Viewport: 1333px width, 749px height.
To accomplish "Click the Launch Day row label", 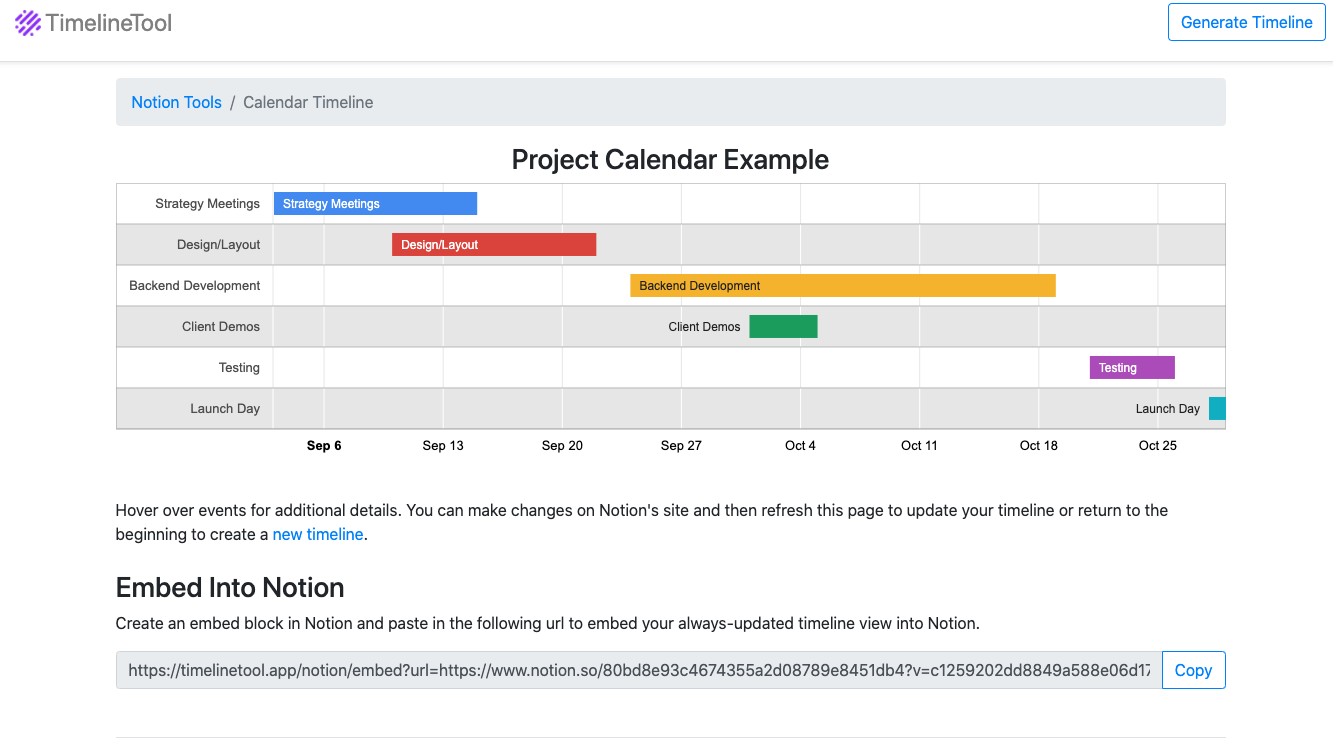I will (224, 408).
